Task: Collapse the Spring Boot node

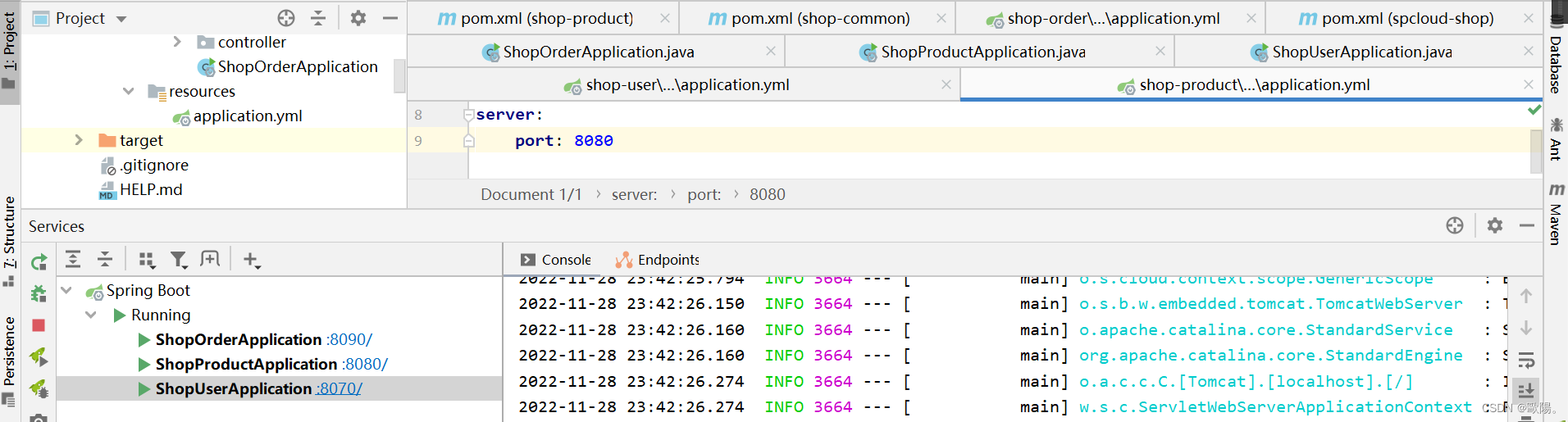Action: click(66, 290)
